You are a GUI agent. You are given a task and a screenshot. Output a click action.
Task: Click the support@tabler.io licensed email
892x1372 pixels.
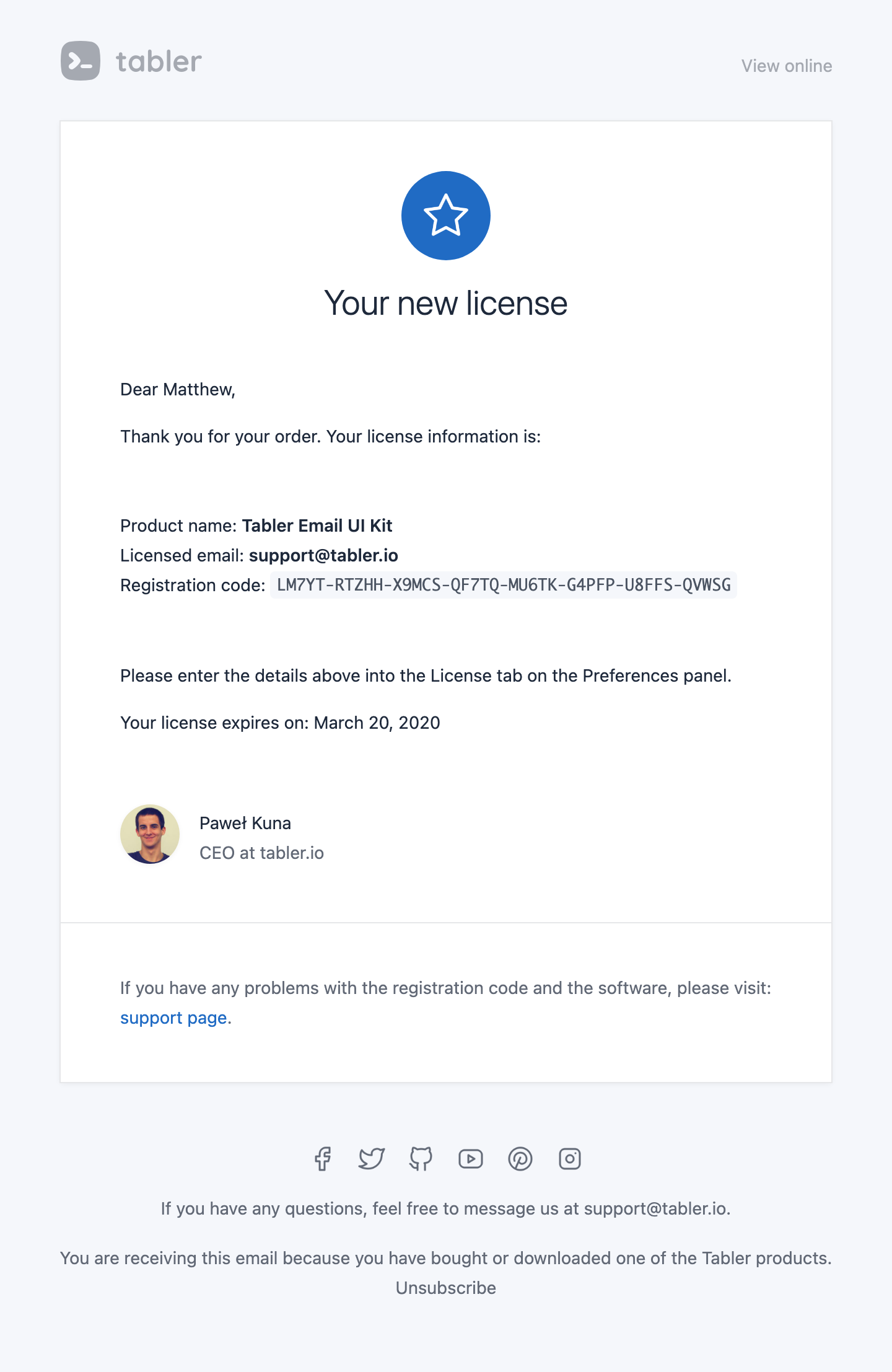tap(323, 555)
